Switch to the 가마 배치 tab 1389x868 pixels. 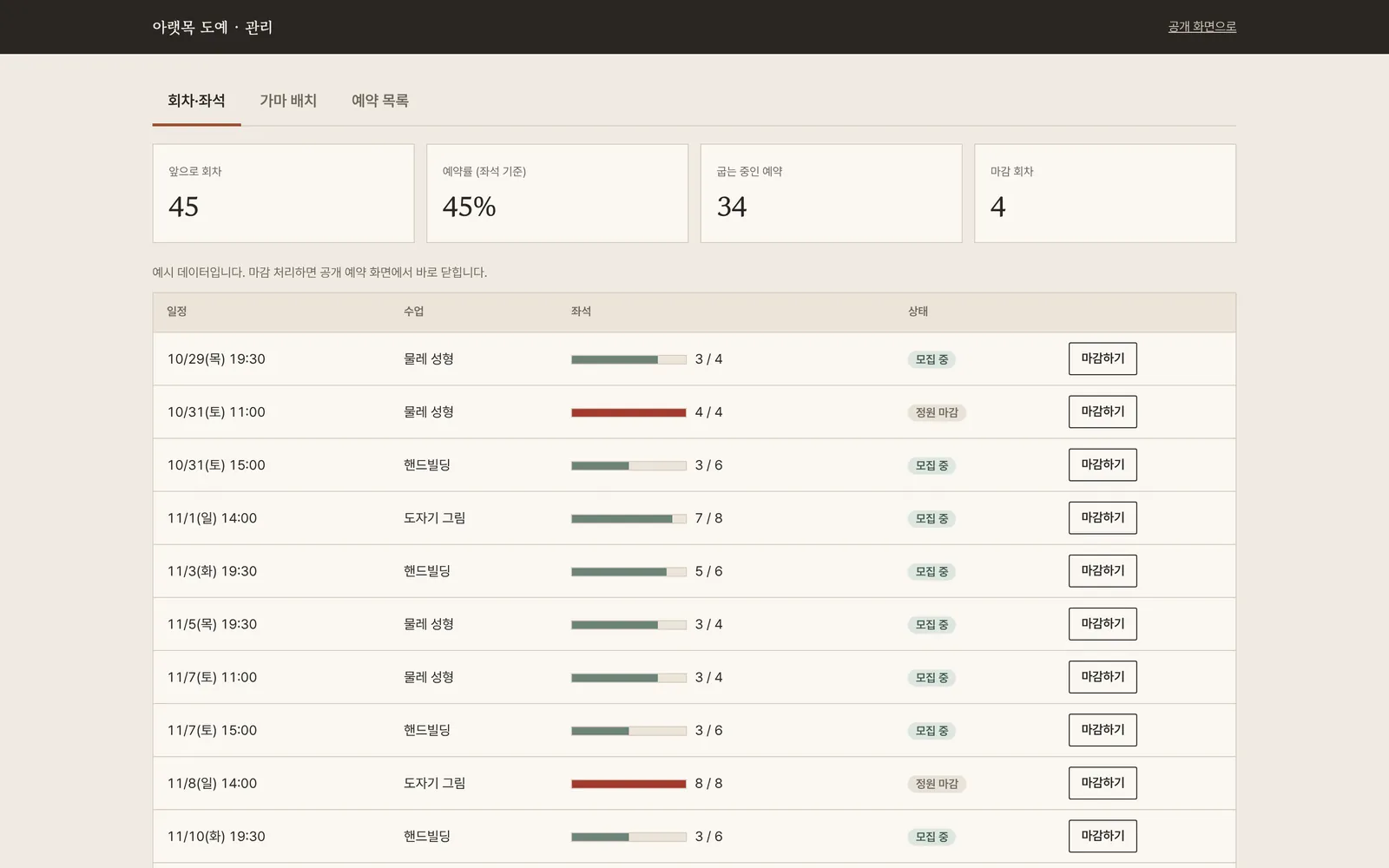pos(288,101)
